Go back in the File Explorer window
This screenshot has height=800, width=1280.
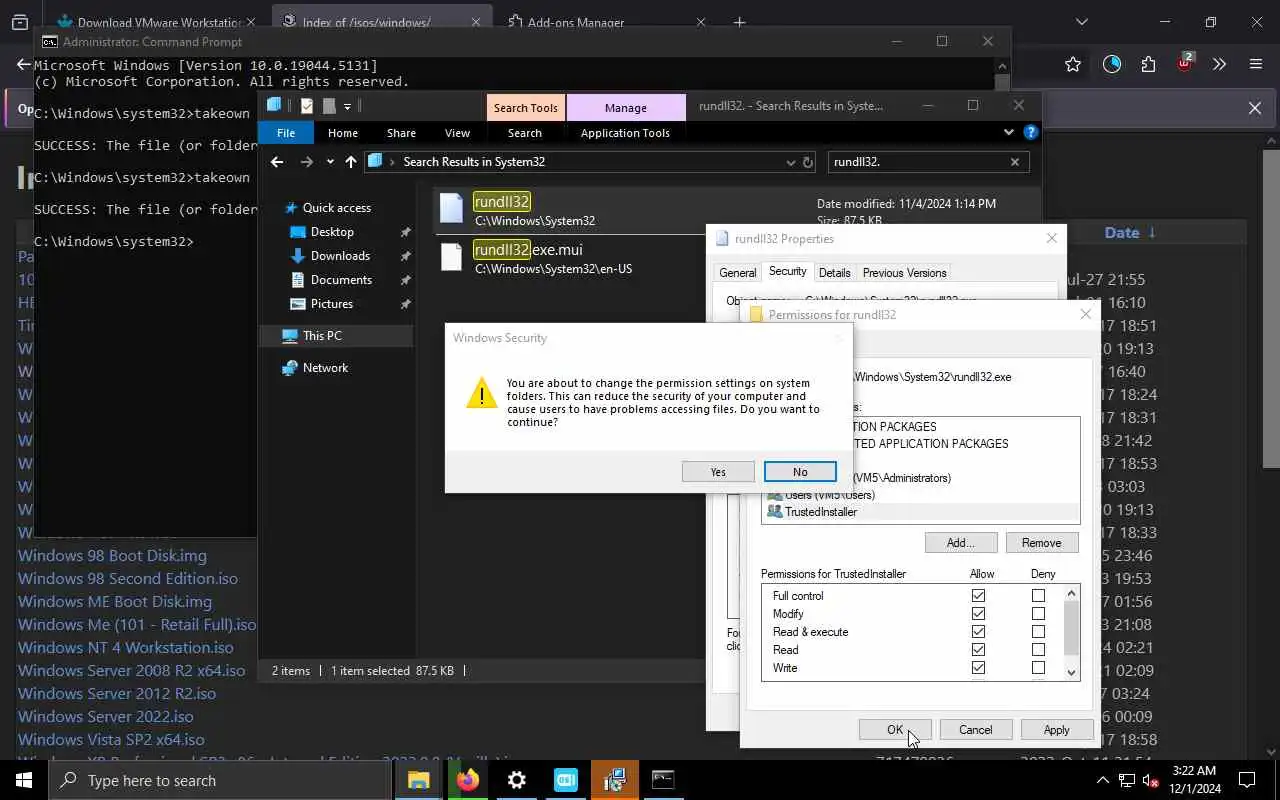pos(277,162)
